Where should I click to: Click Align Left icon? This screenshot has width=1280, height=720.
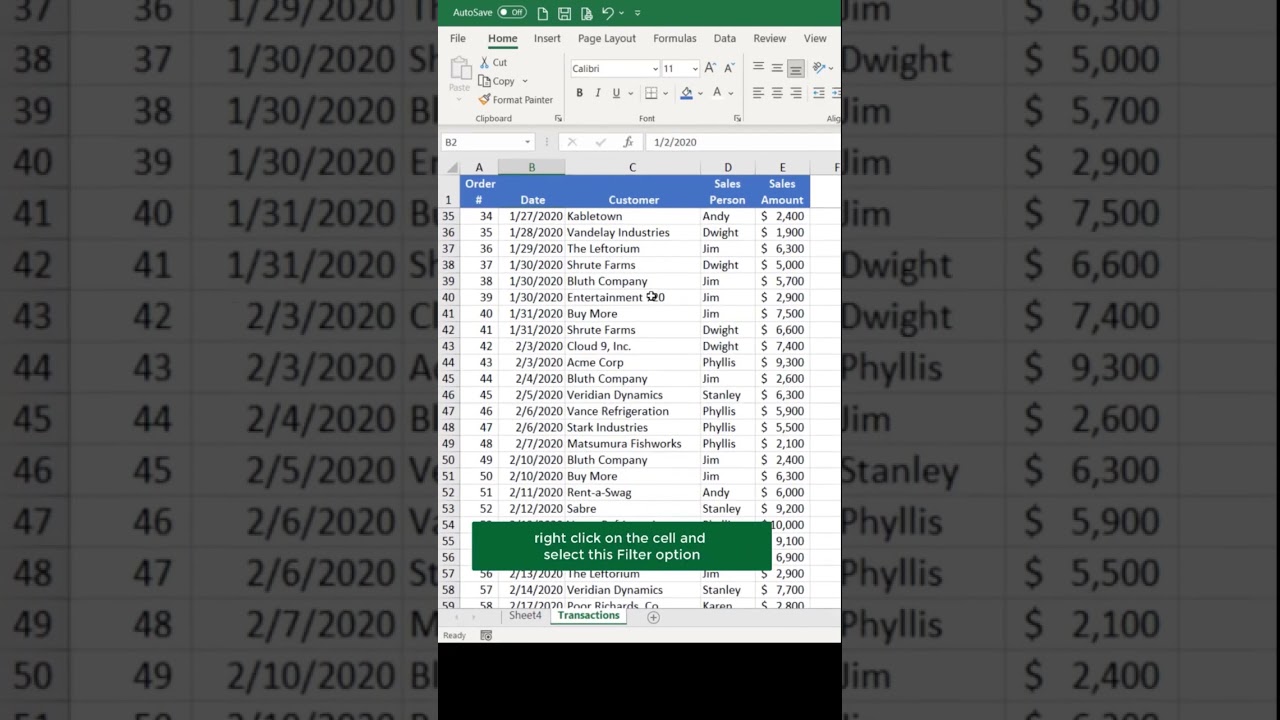[758, 93]
